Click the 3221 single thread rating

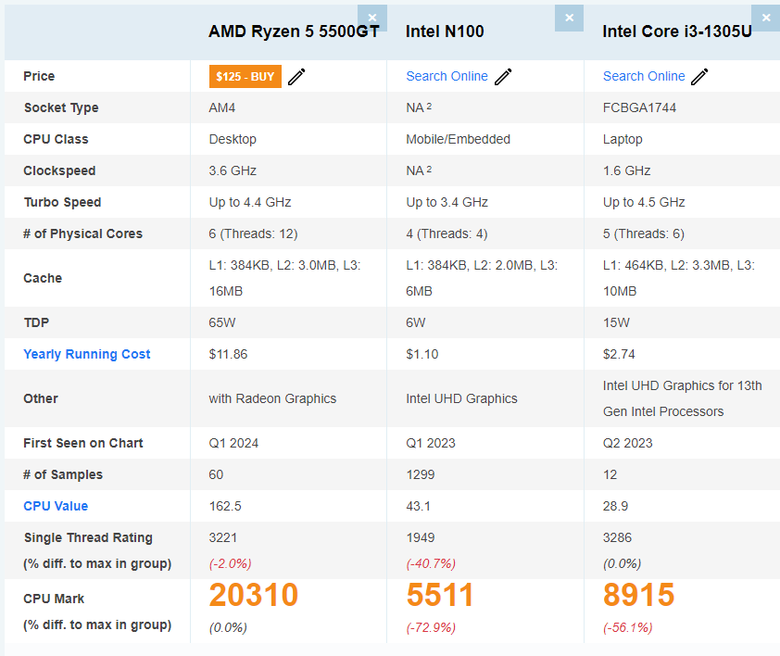point(223,538)
